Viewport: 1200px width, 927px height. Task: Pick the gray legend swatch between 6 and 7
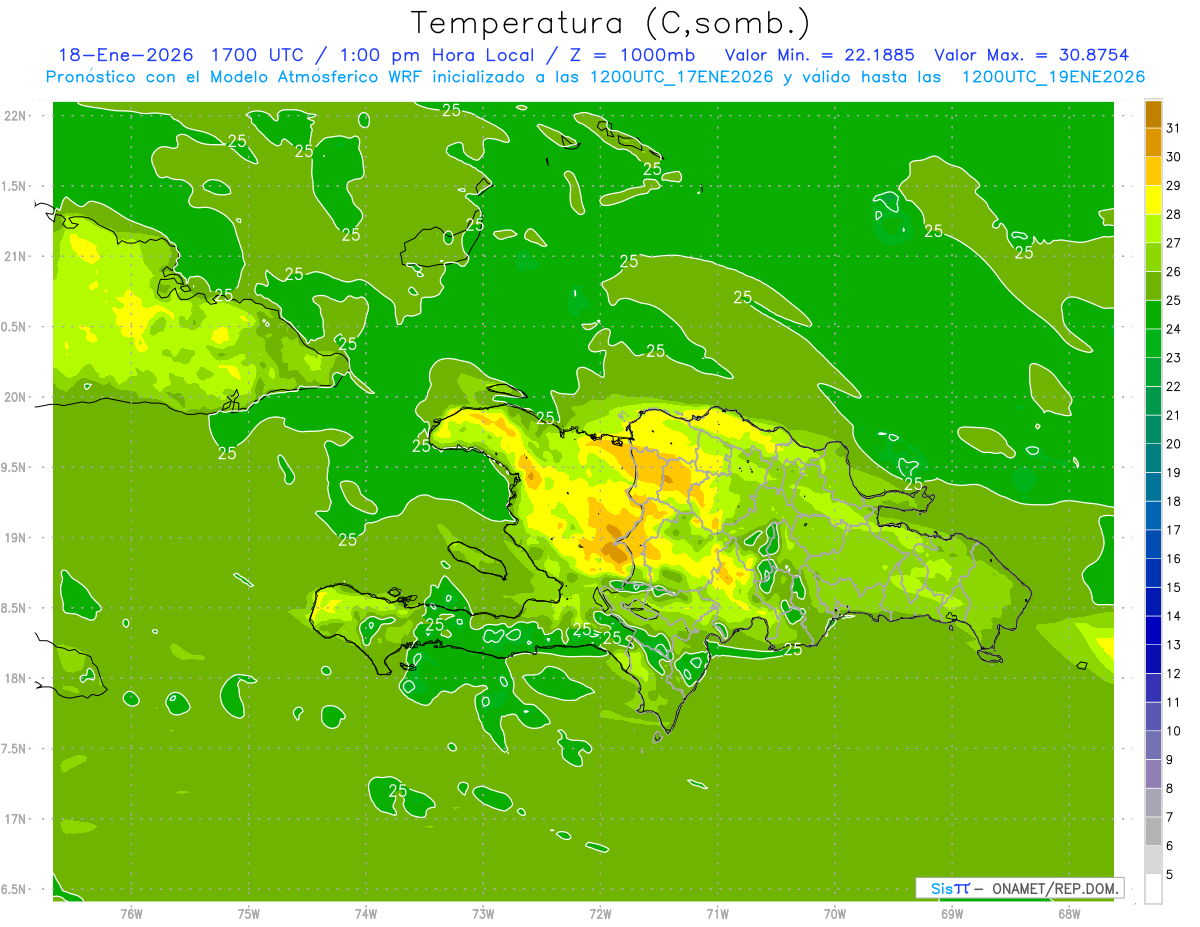1153,831
